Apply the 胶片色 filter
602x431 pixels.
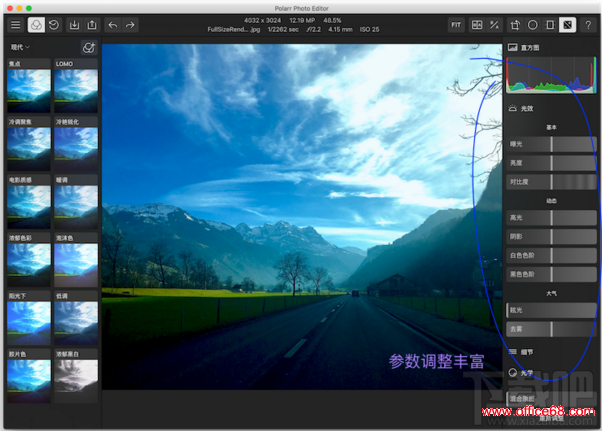click(x=29, y=376)
